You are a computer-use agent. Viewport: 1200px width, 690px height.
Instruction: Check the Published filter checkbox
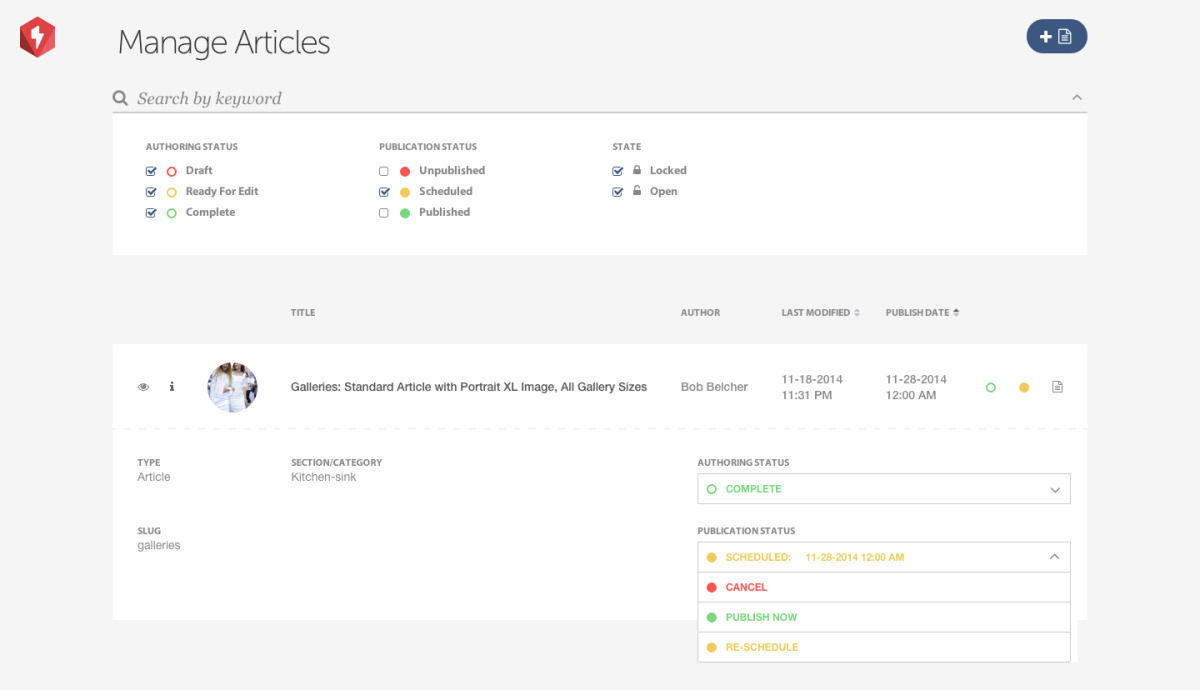coord(384,213)
